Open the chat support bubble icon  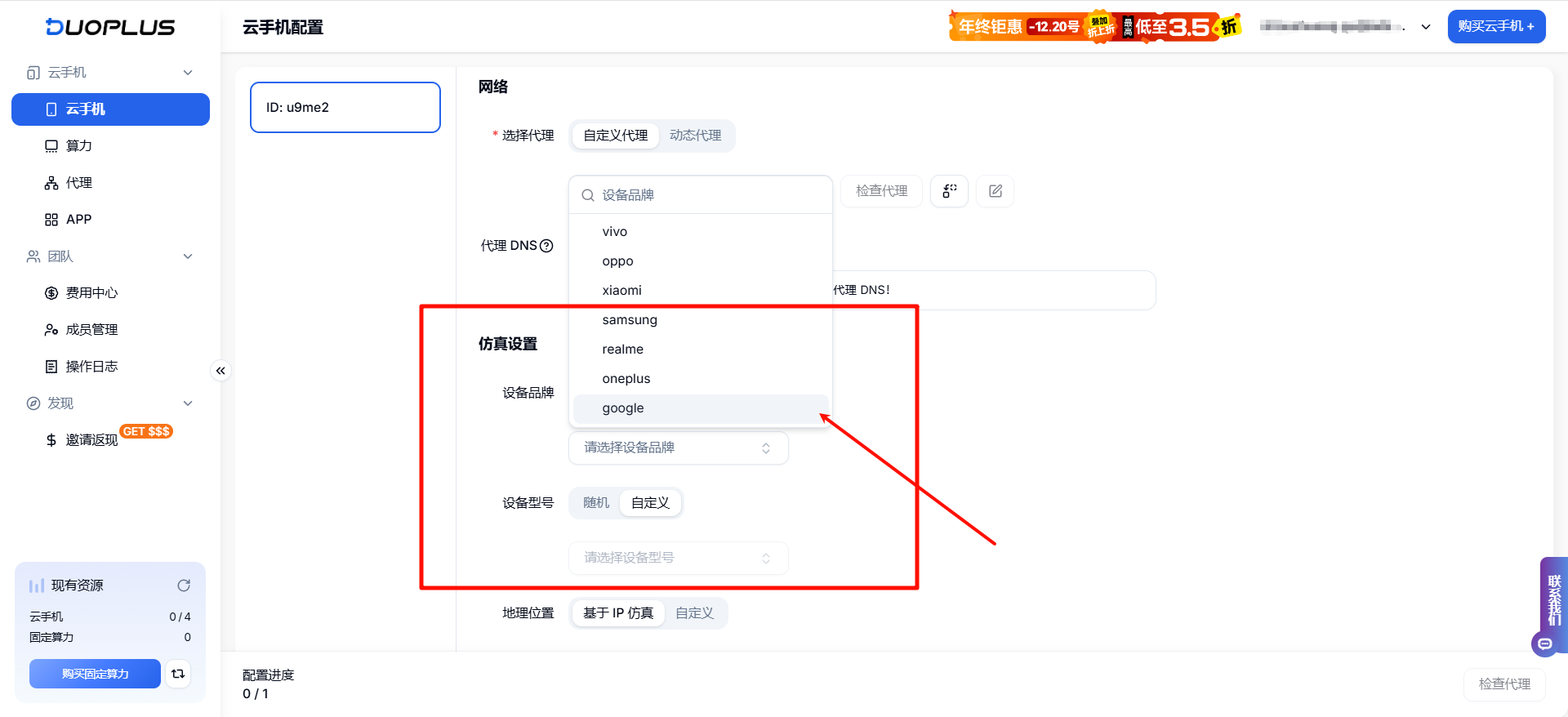tap(1544, 644)
